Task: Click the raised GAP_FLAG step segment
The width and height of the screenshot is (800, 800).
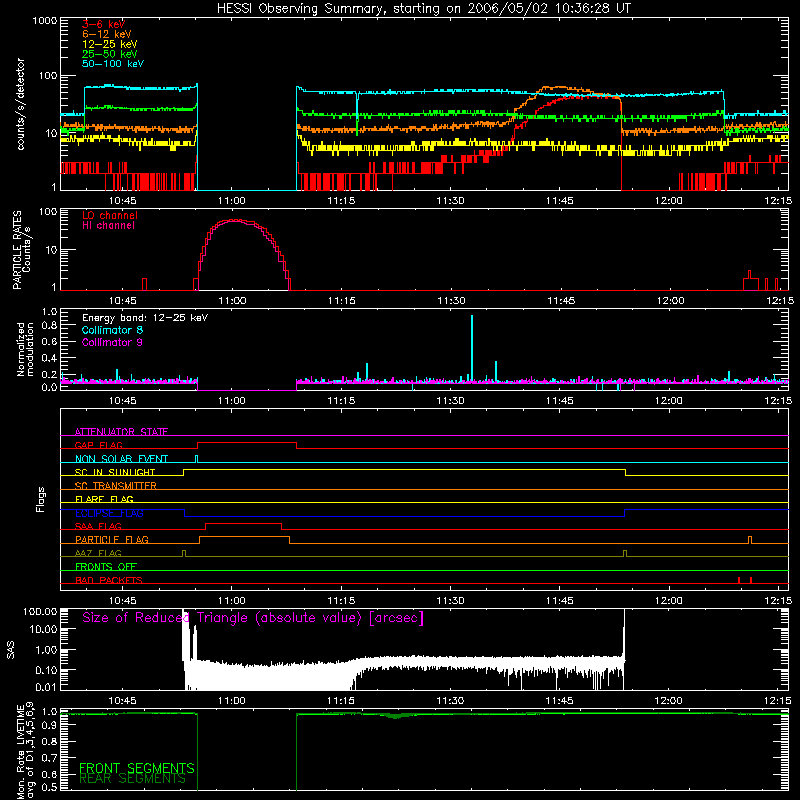Action: (247, 442)
